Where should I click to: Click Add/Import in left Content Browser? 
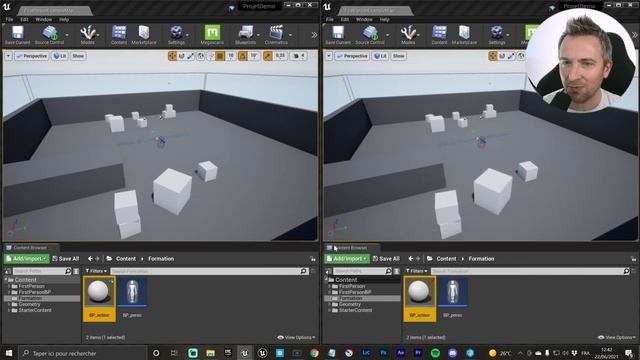coord(27,259)
